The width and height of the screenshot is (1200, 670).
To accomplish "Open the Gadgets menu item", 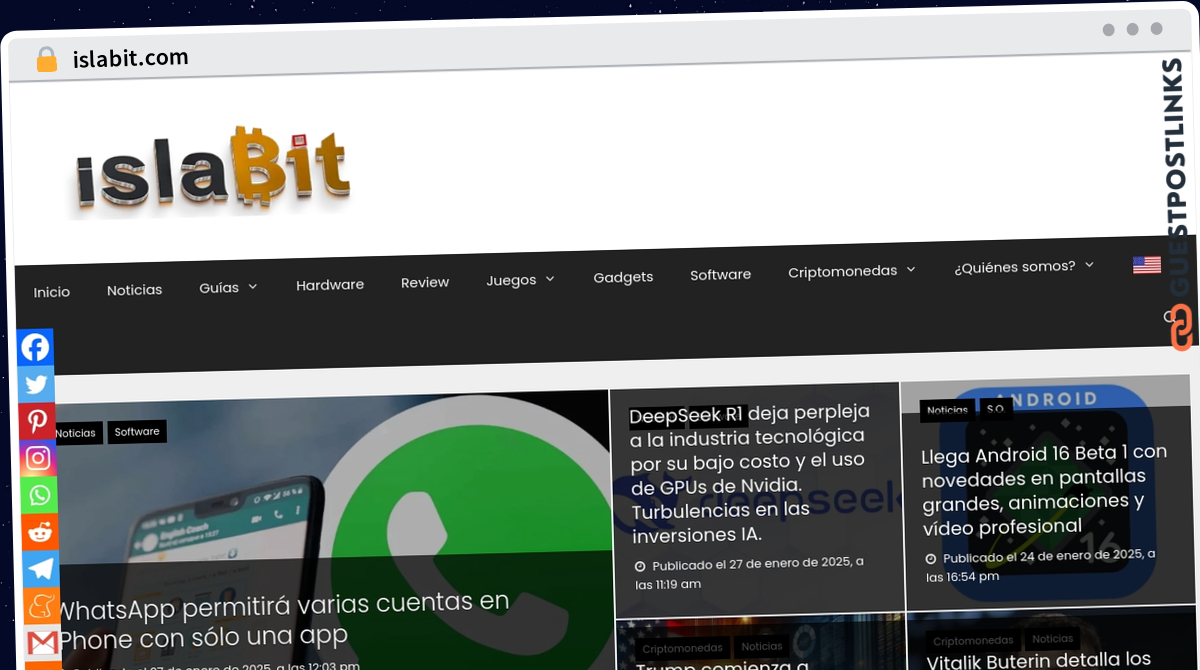I will point(623,277).
